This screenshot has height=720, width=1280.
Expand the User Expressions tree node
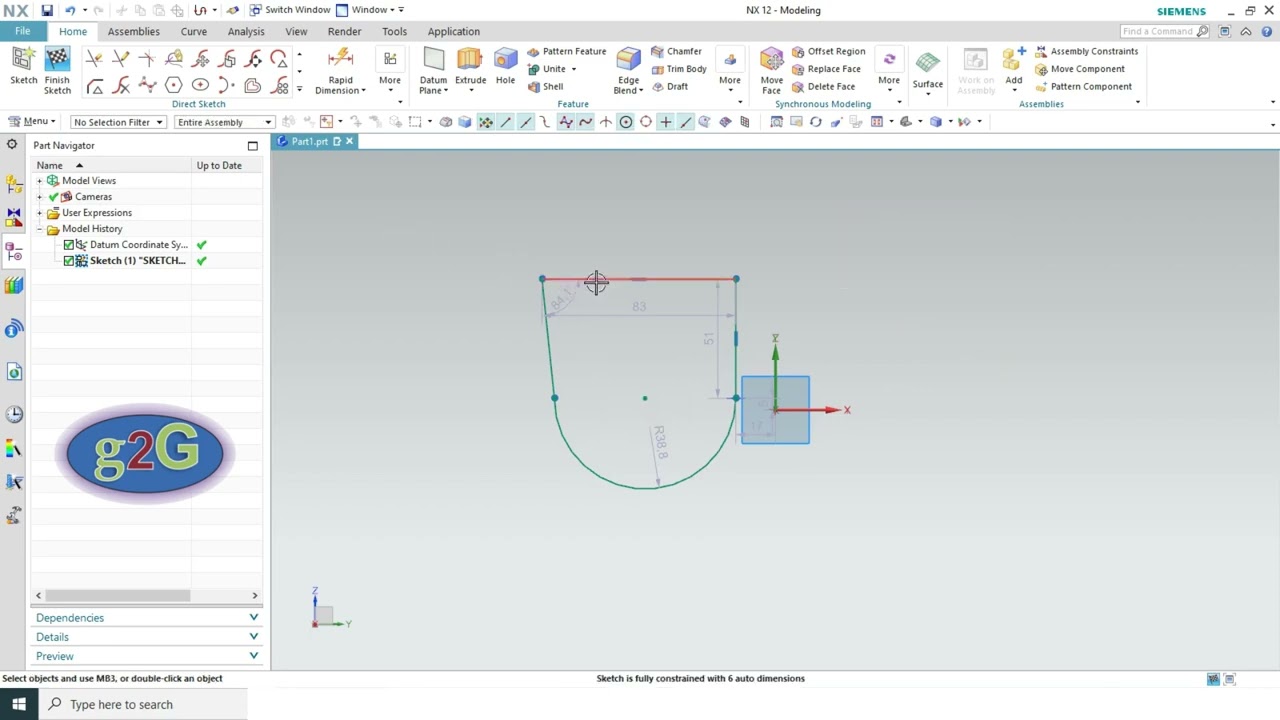click(x=40, y=213)
